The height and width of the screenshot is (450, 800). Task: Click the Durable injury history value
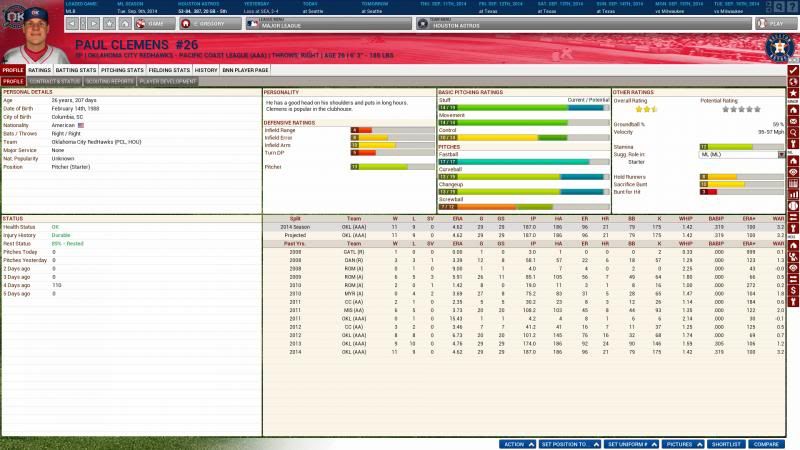(x=61, y=235)
